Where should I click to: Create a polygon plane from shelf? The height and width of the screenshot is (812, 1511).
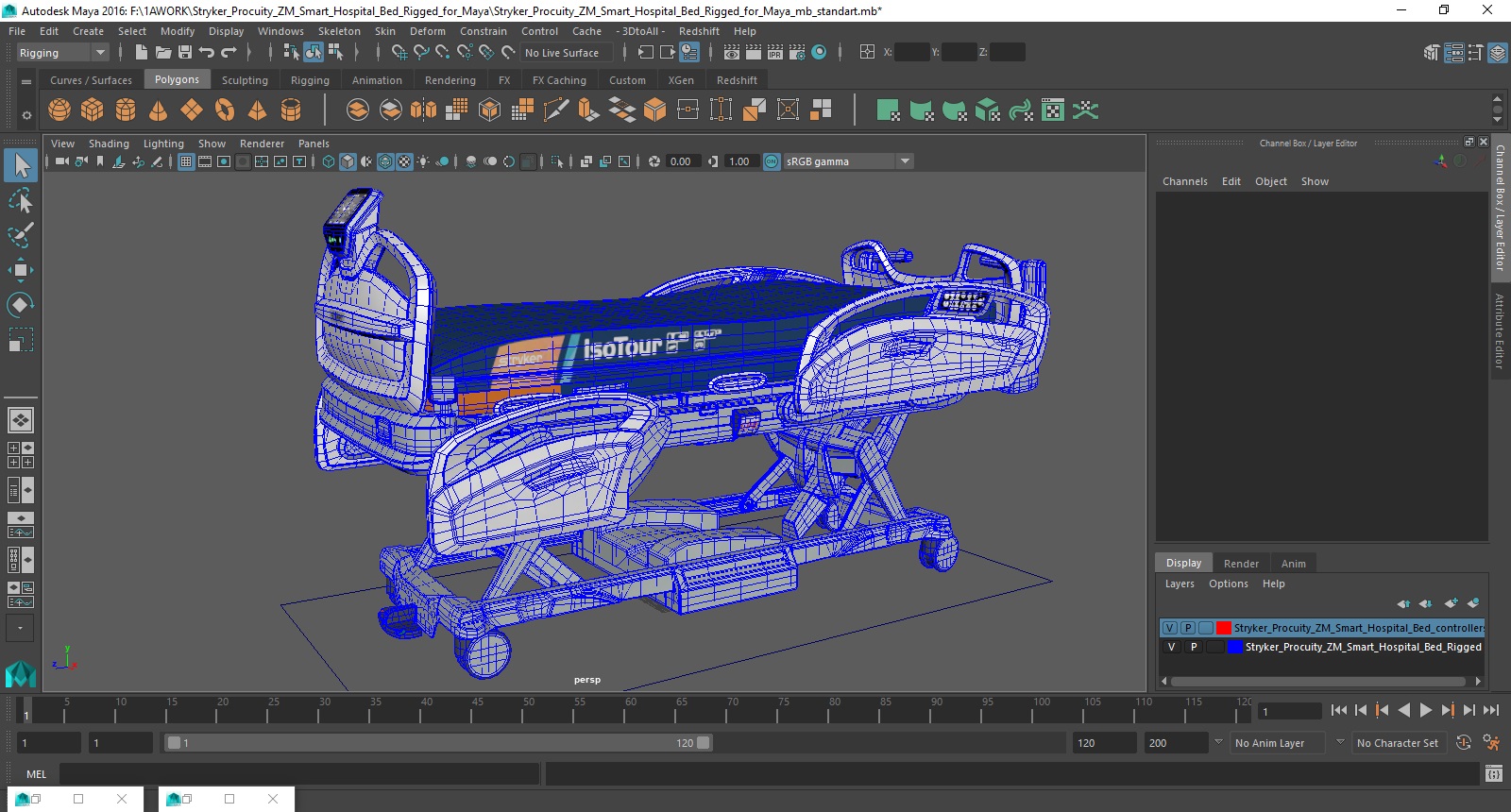pos(192,110)
